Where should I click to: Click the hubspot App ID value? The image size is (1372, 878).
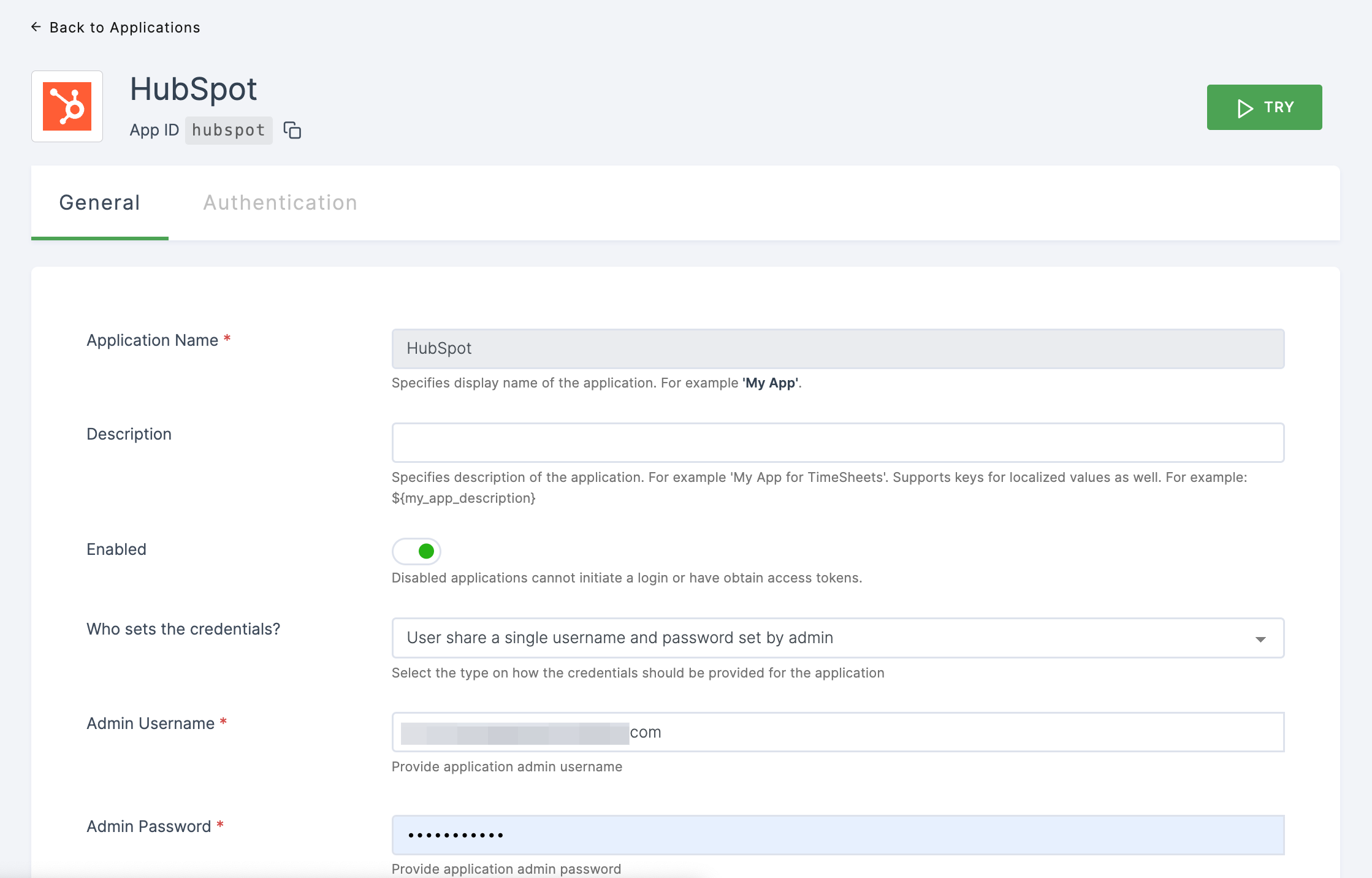(229, 130)
